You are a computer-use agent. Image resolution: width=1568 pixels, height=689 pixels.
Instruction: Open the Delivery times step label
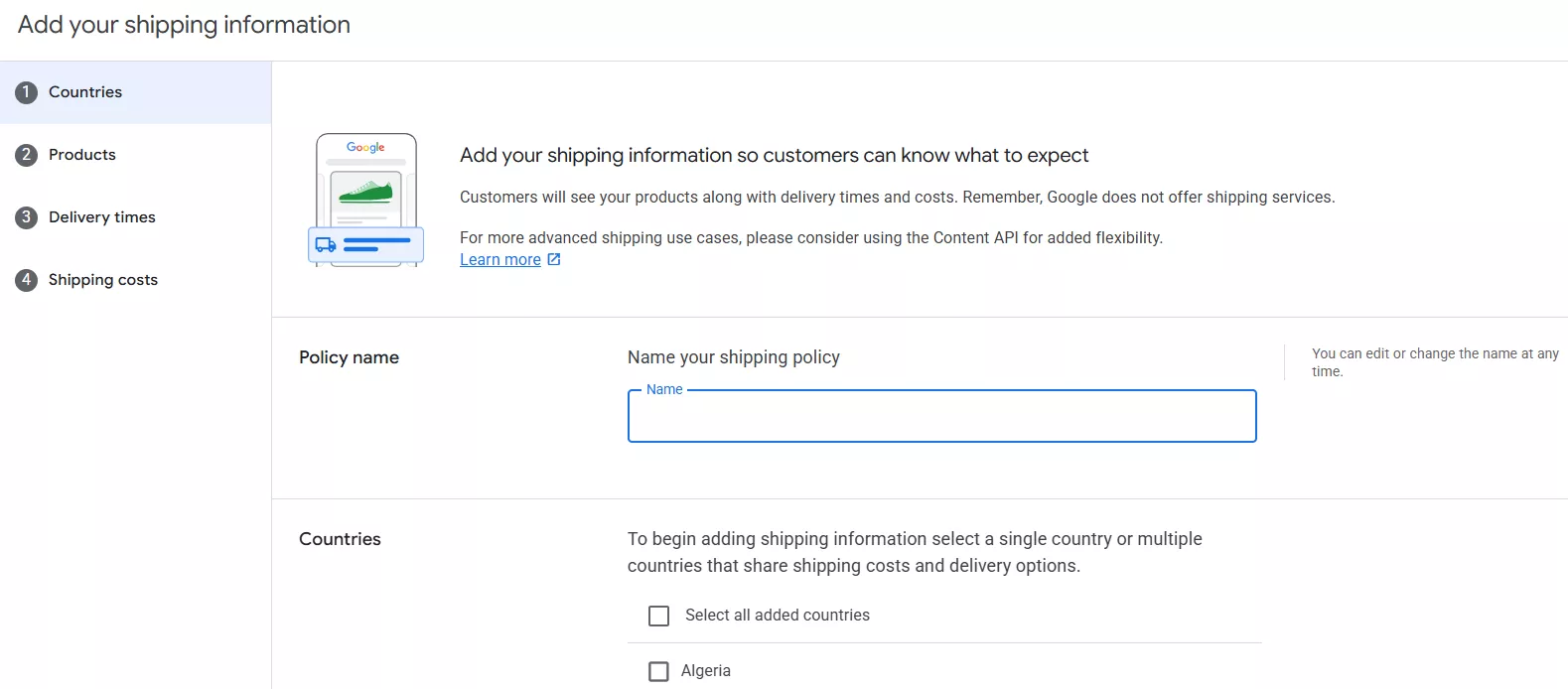point(102,217)
